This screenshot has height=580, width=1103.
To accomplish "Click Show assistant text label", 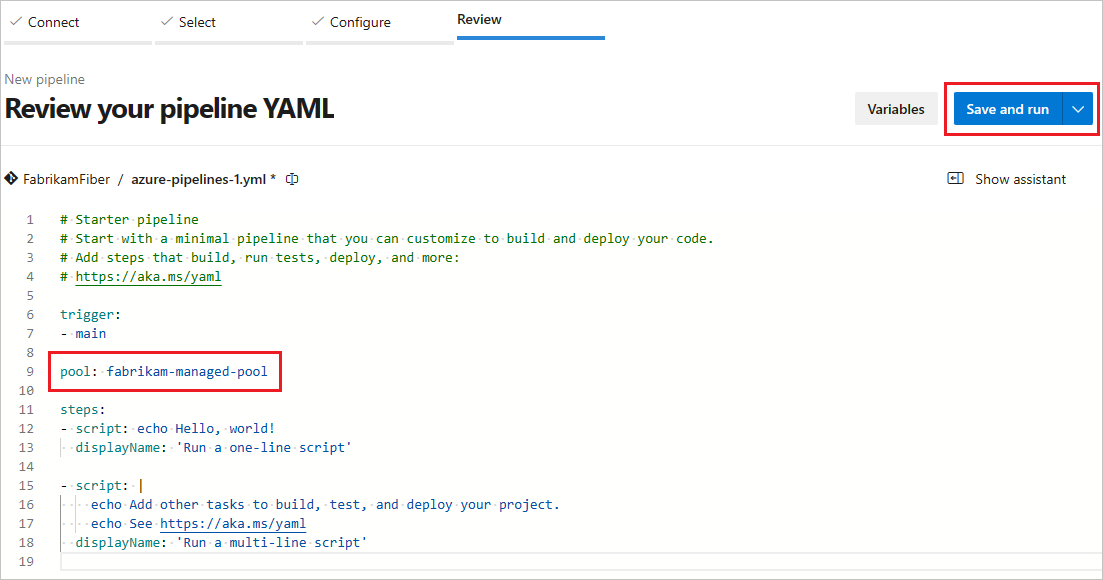I will tap(1020, 179).
